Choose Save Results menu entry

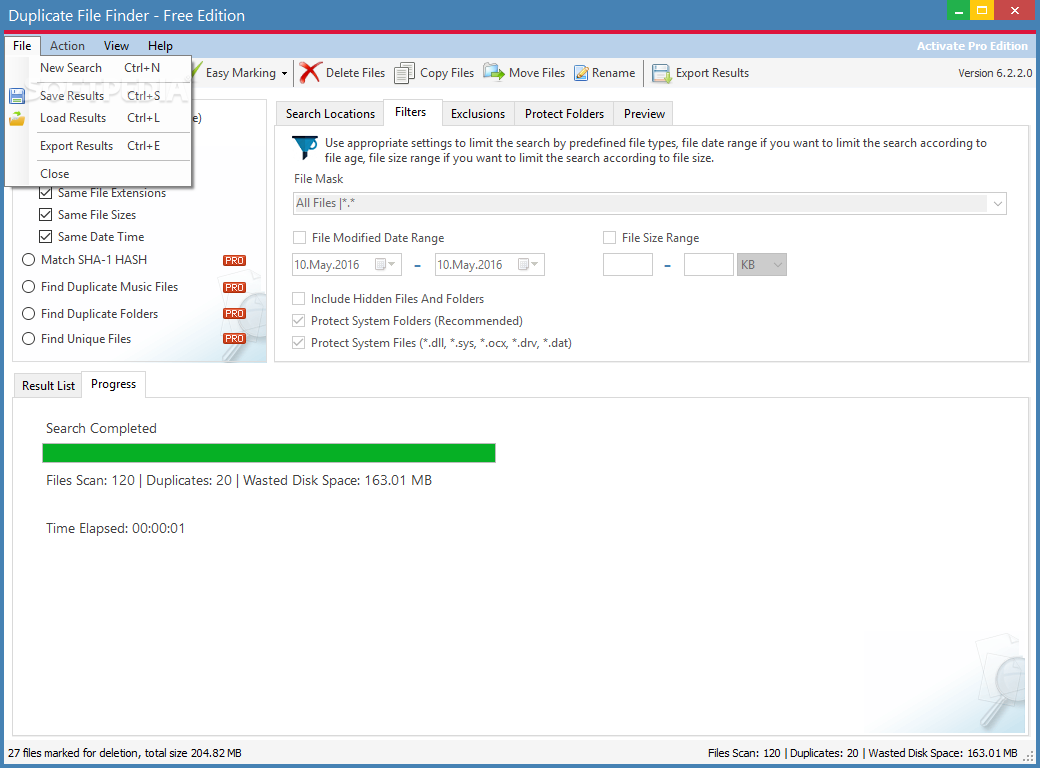(99, 96)
